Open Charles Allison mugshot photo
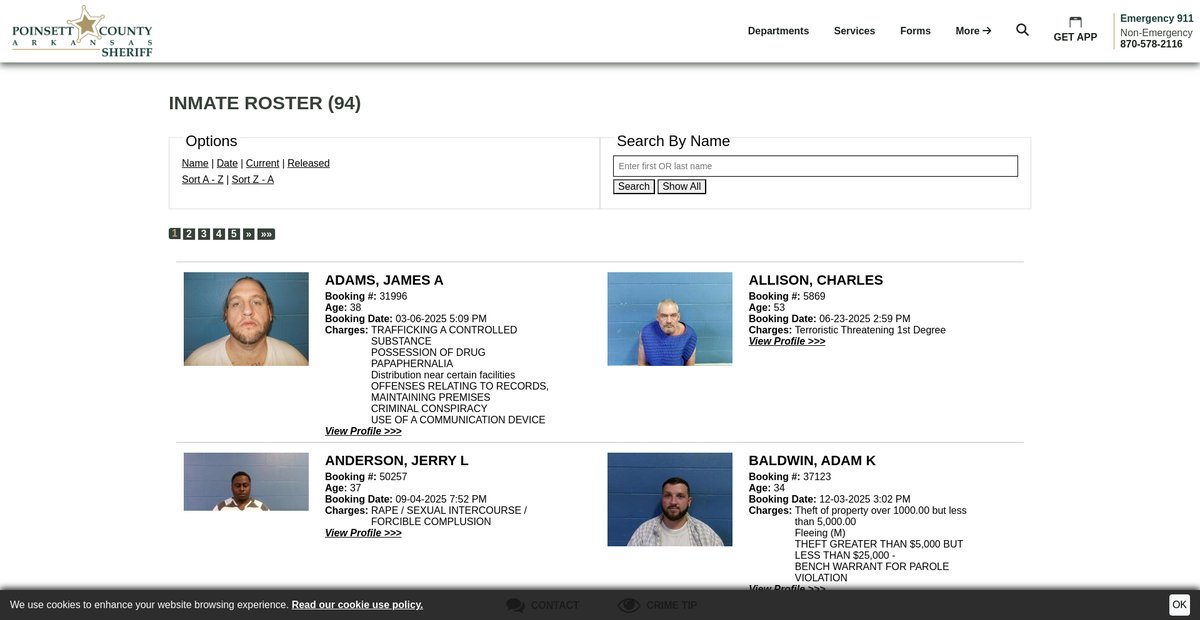The image size is (1200, 620). [x=670, y=319]
